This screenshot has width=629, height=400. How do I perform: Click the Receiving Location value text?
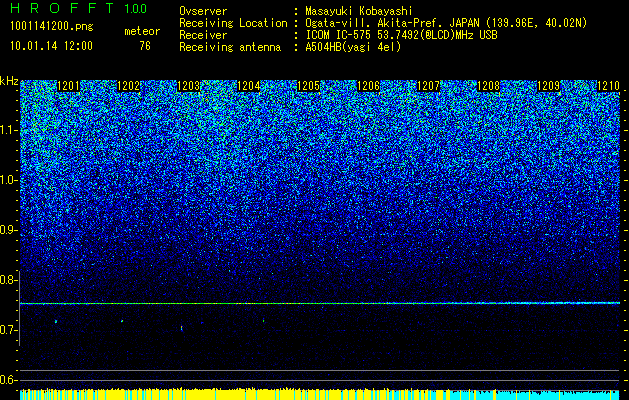pyautogui.click(x=446, y=23)
